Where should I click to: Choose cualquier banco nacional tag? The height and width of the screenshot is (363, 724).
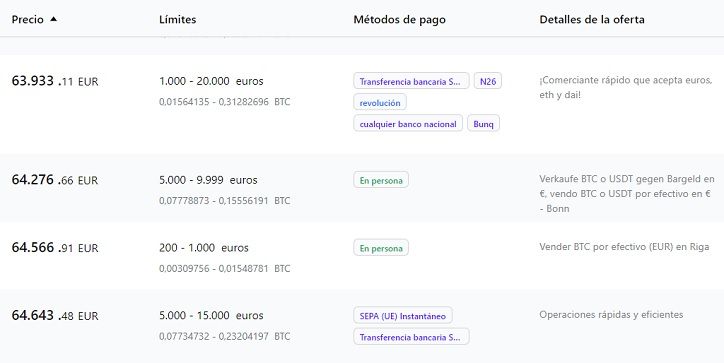408,124
